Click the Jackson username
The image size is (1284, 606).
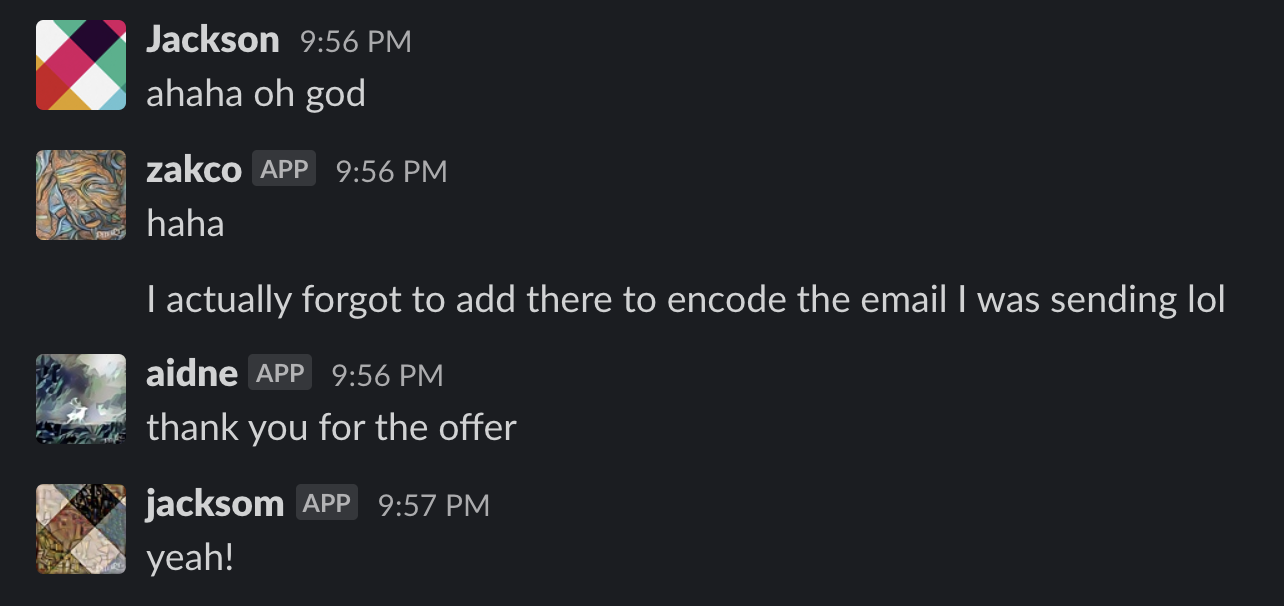pyautogui.click(x=213, y=40)
